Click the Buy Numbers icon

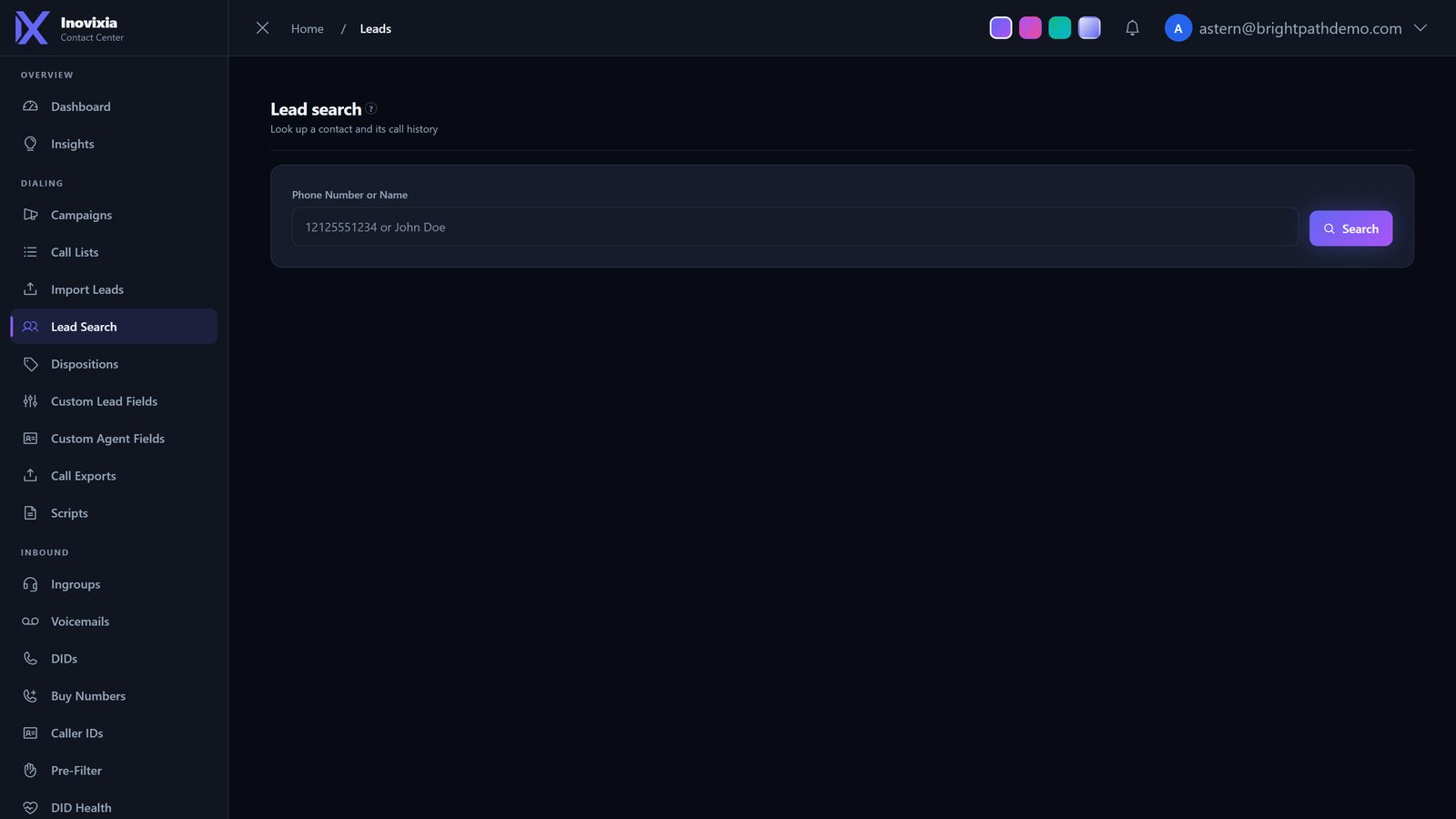coord(30,696)
